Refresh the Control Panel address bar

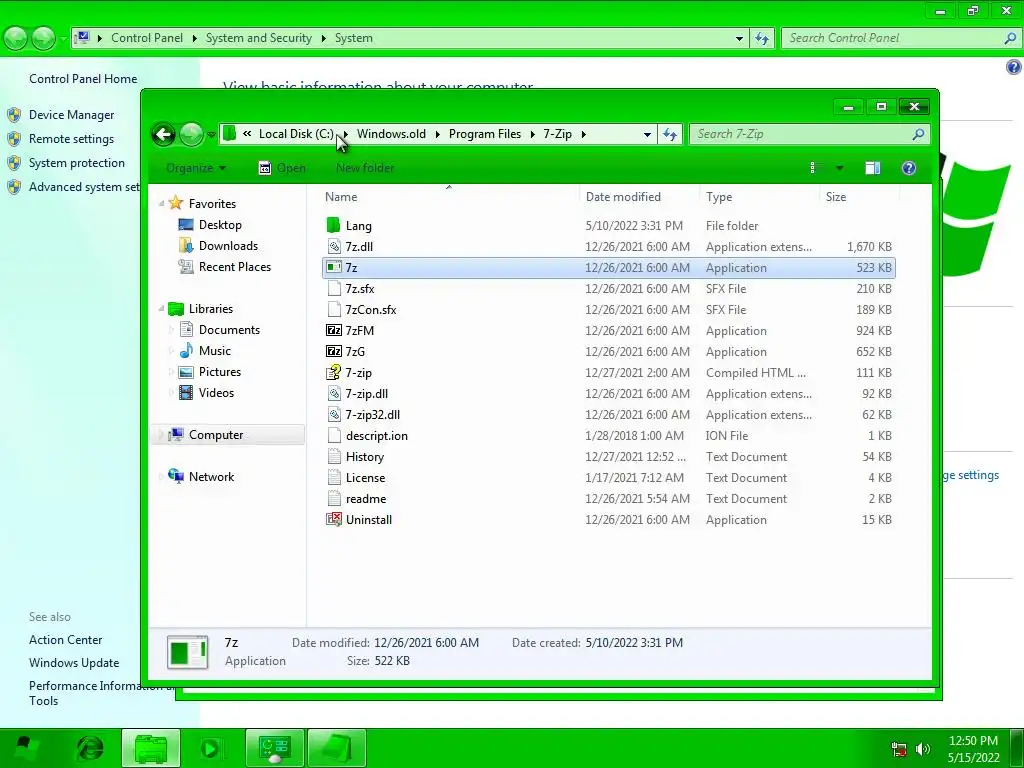point(762,38)
